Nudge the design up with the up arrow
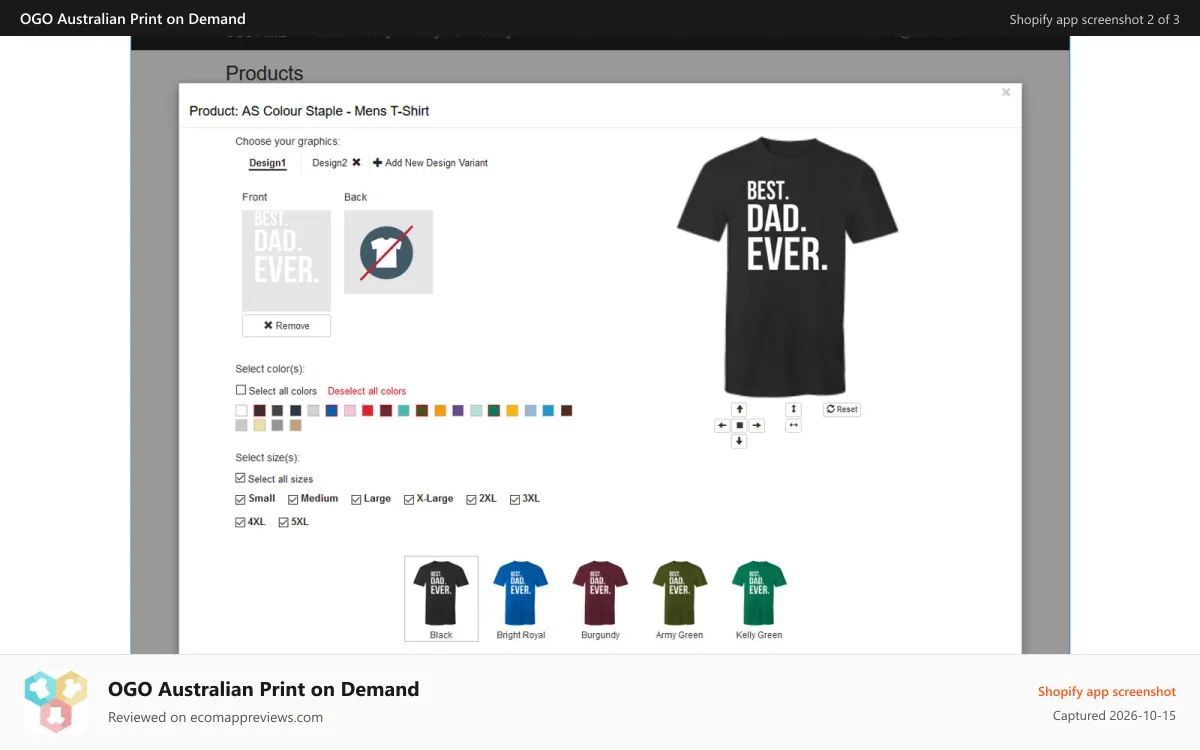The width and height of the screenshot is (1200, 750). [x=739, y=409]
